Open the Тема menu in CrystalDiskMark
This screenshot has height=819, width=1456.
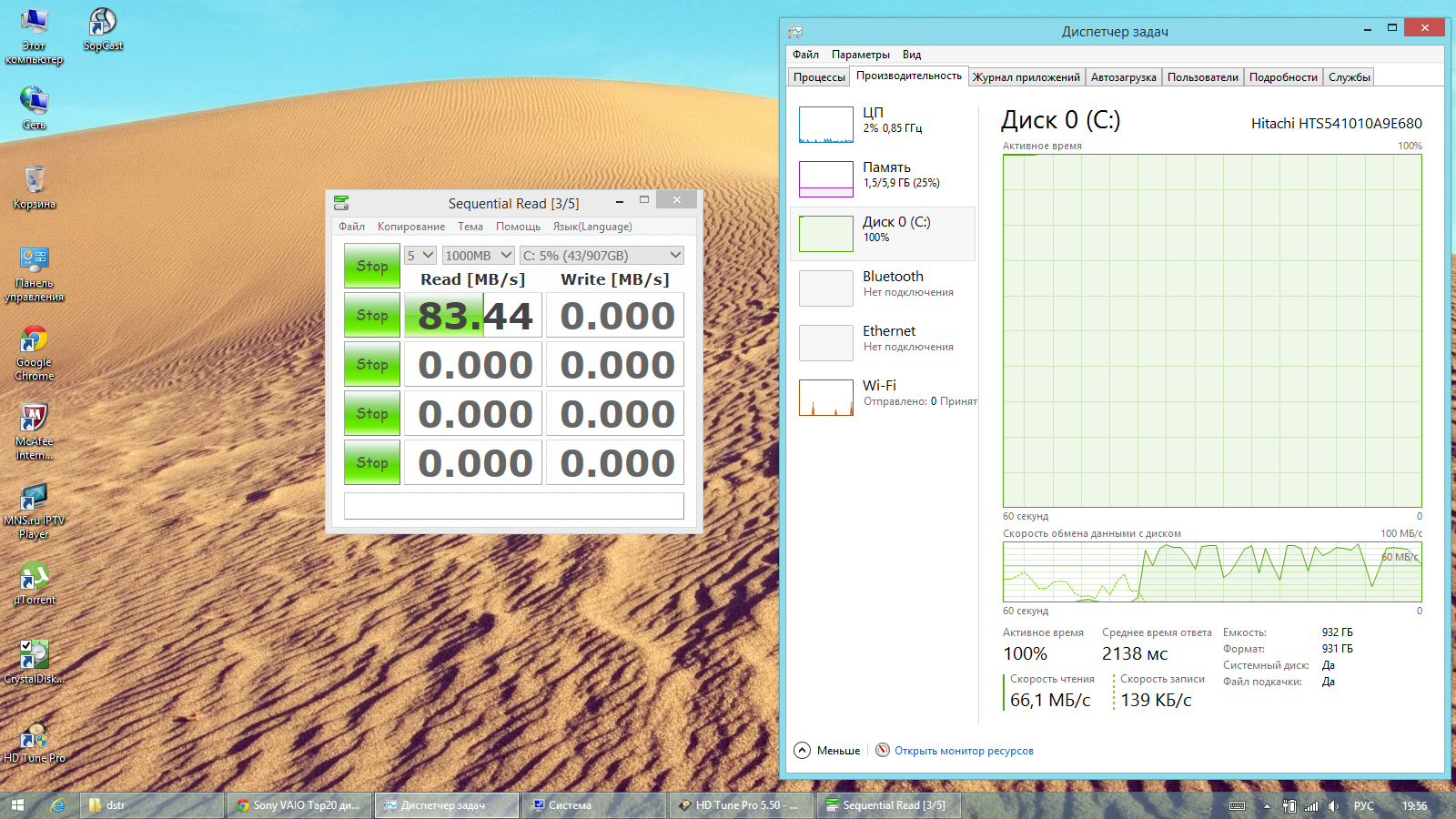coord(470,227)
